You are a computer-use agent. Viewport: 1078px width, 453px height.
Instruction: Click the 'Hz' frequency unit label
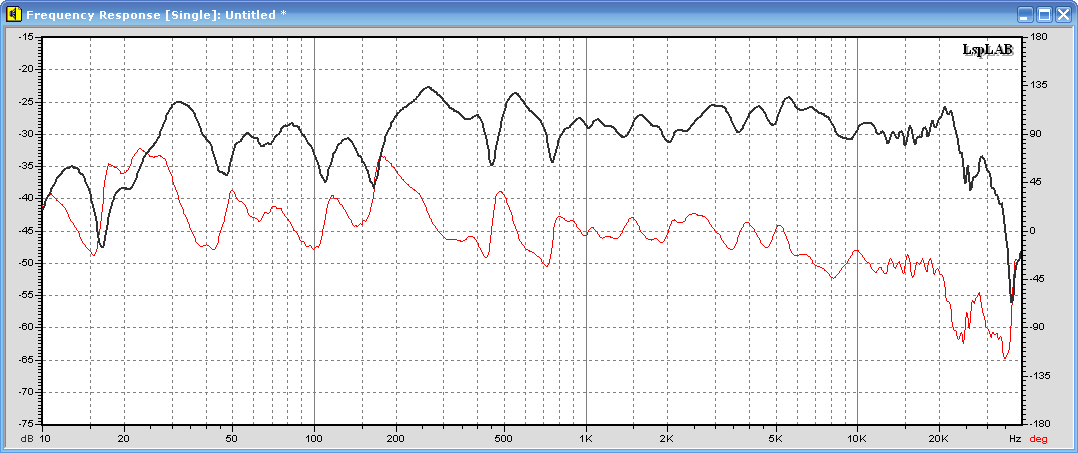pyautogui.click(x=1015, y=438)
